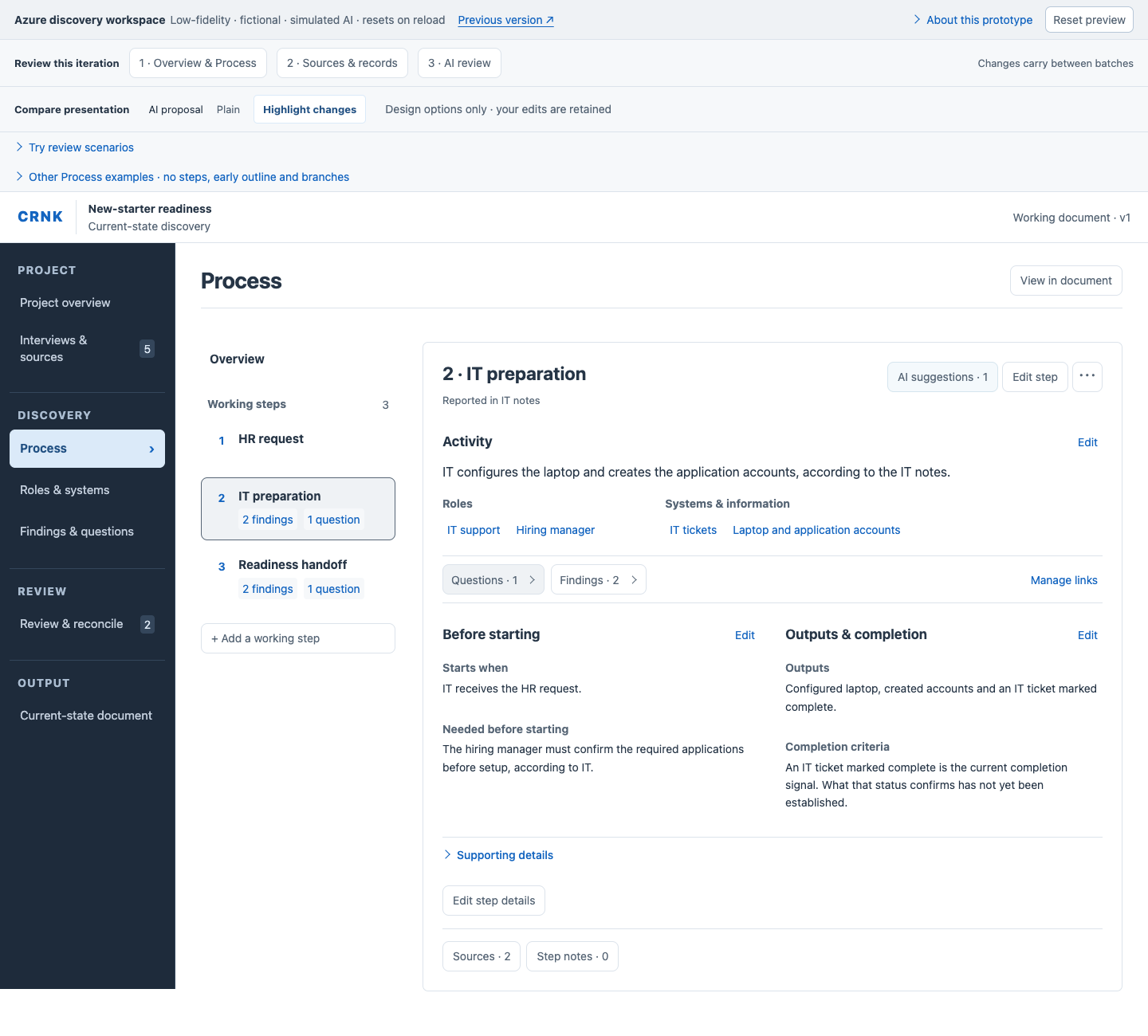Click 'Changes carry between batches' text

point(1056,63)
